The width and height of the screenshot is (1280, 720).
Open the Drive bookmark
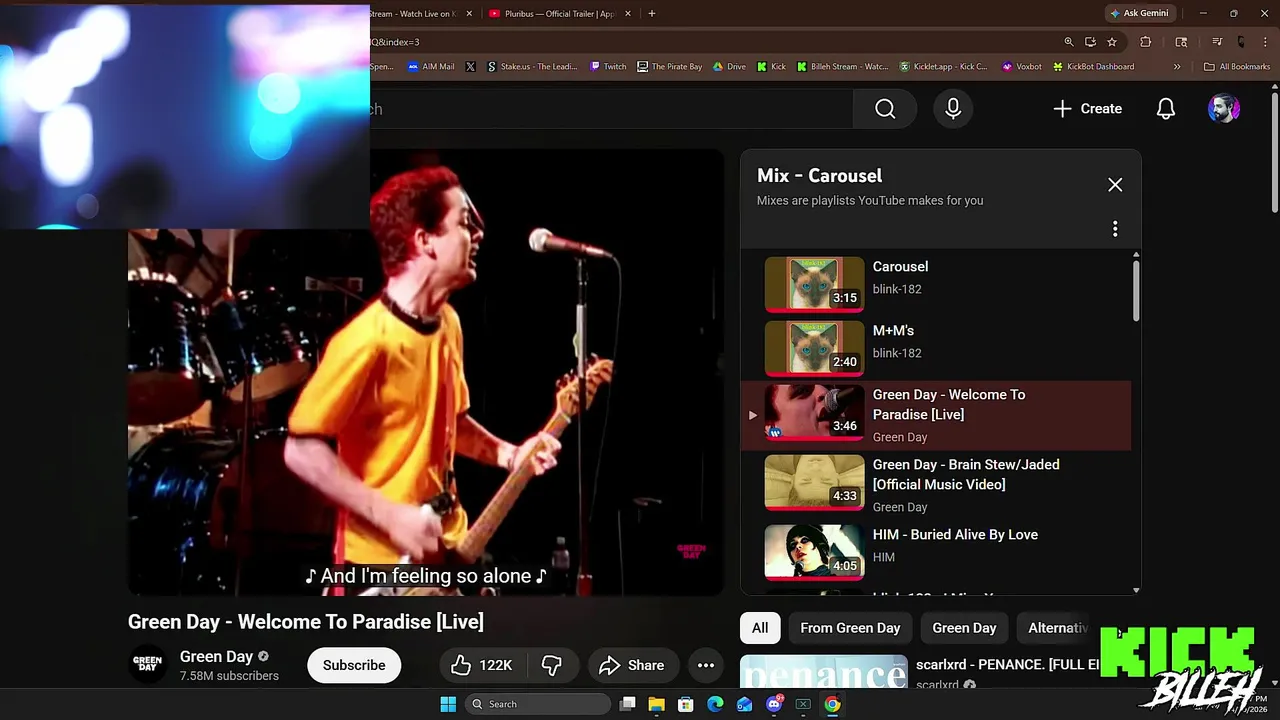[x=729, y=67]
